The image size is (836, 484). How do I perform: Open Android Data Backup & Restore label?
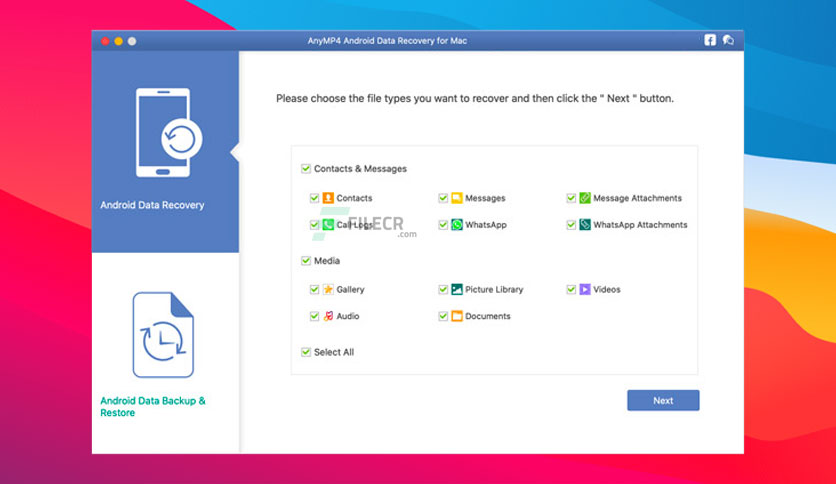(x=152, y=407)
